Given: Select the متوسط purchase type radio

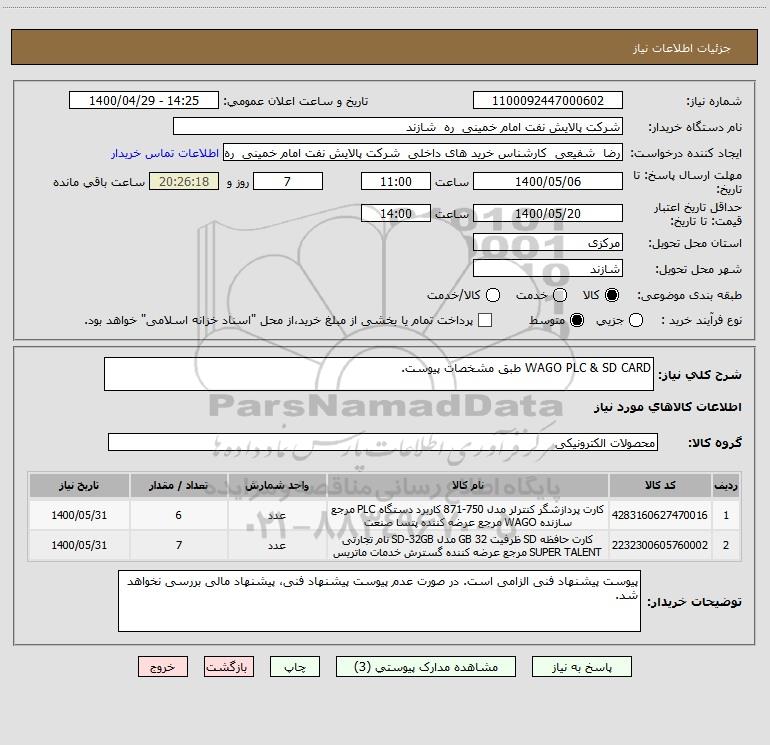Looking at the screenshot, I should point(577,320).
